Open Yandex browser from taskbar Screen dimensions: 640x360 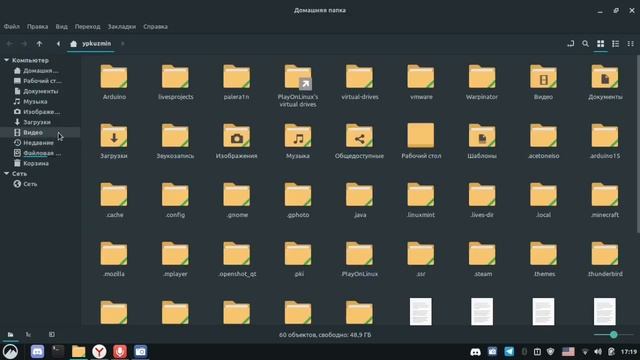click(x=99, y=351)
